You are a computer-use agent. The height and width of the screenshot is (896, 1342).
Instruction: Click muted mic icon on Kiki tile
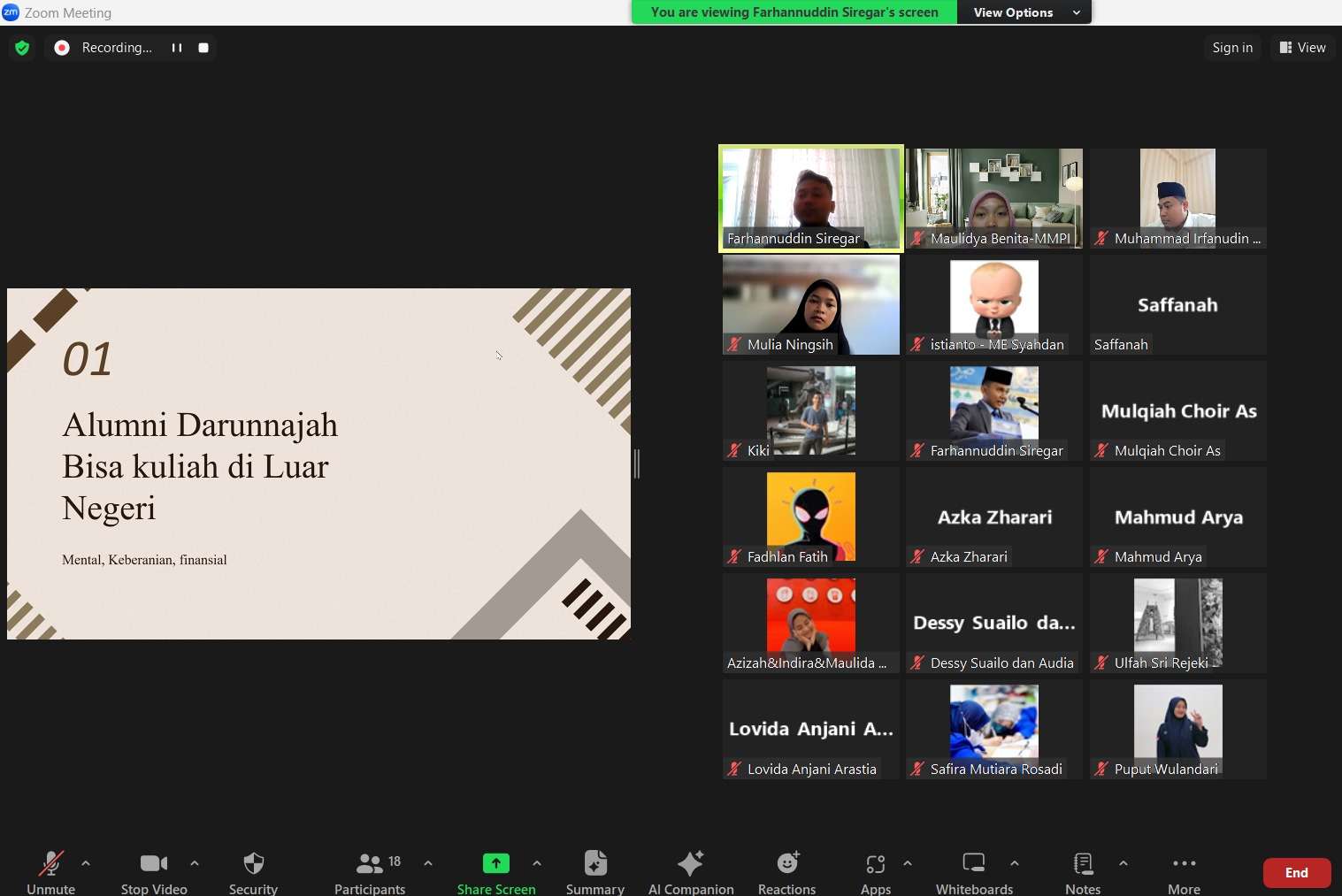pyautogui.click(x=734, y=450)
